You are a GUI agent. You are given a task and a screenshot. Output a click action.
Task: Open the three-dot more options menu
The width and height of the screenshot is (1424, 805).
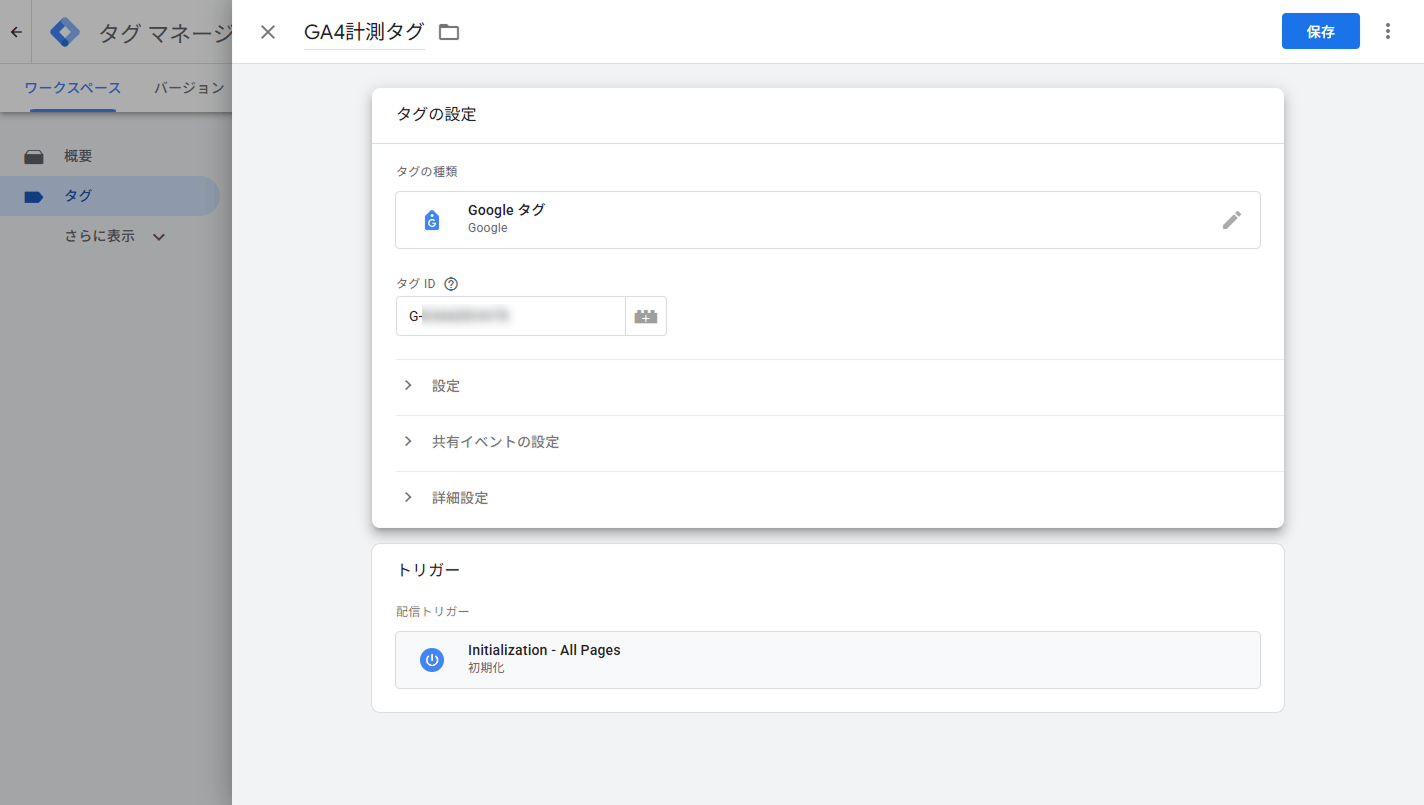tap(1387, 31)
